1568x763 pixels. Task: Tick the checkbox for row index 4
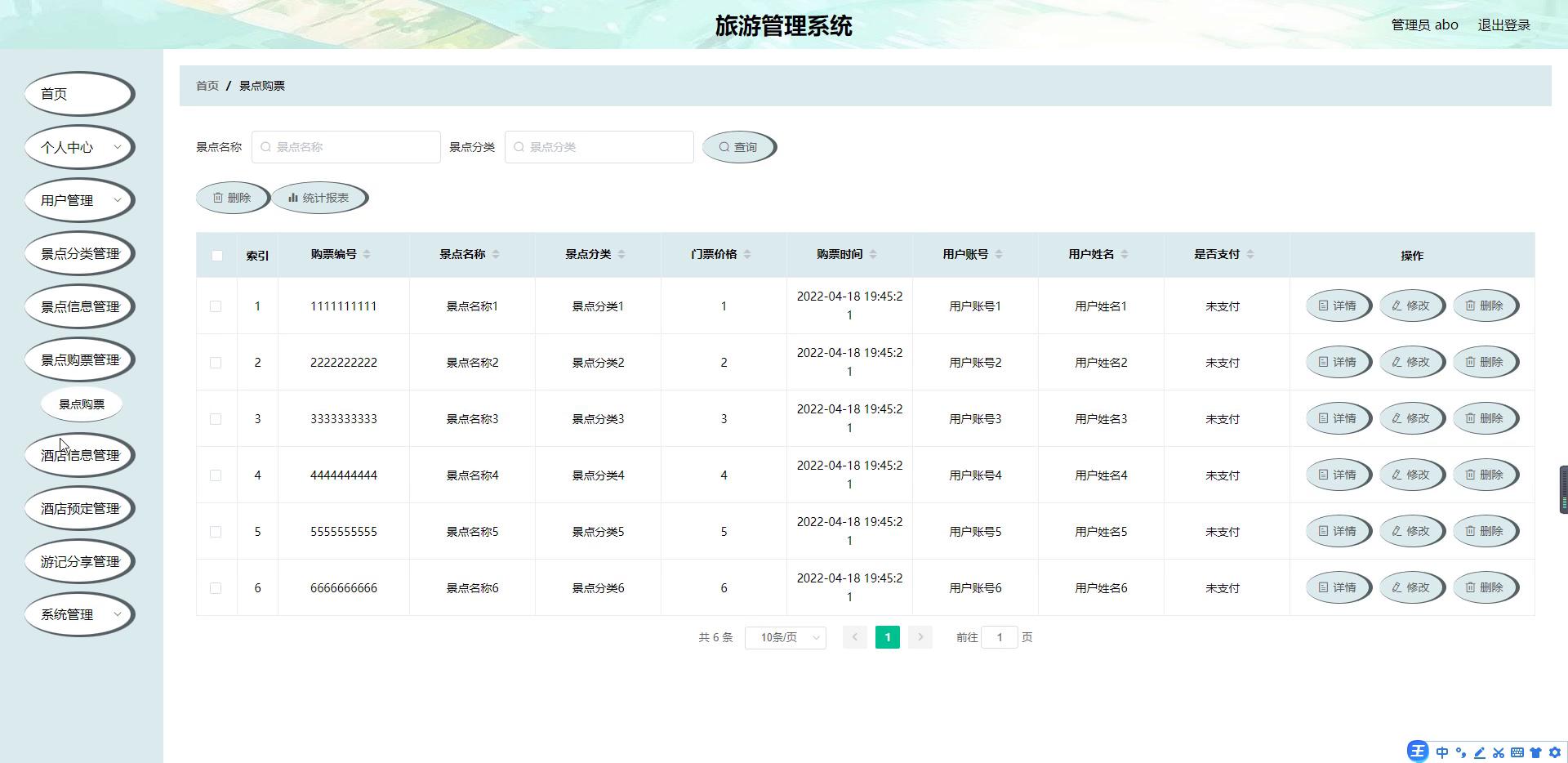point(216,475)
